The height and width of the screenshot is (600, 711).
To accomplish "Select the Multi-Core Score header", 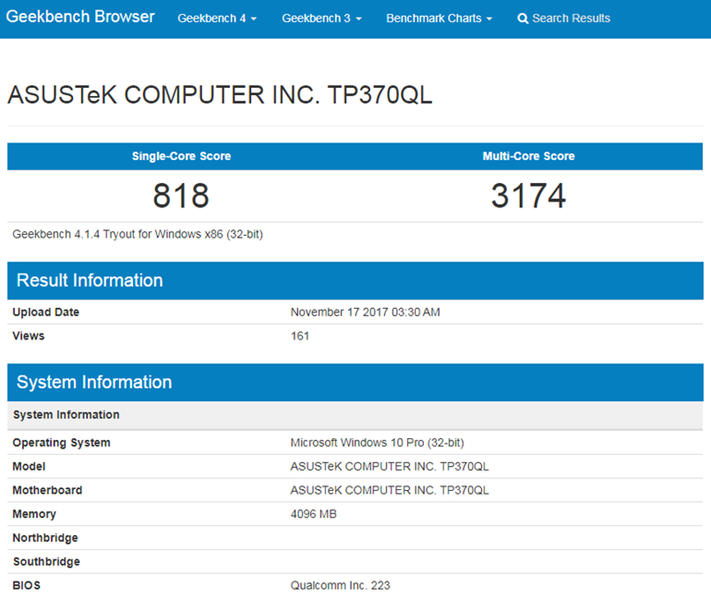I will point(529,156).
